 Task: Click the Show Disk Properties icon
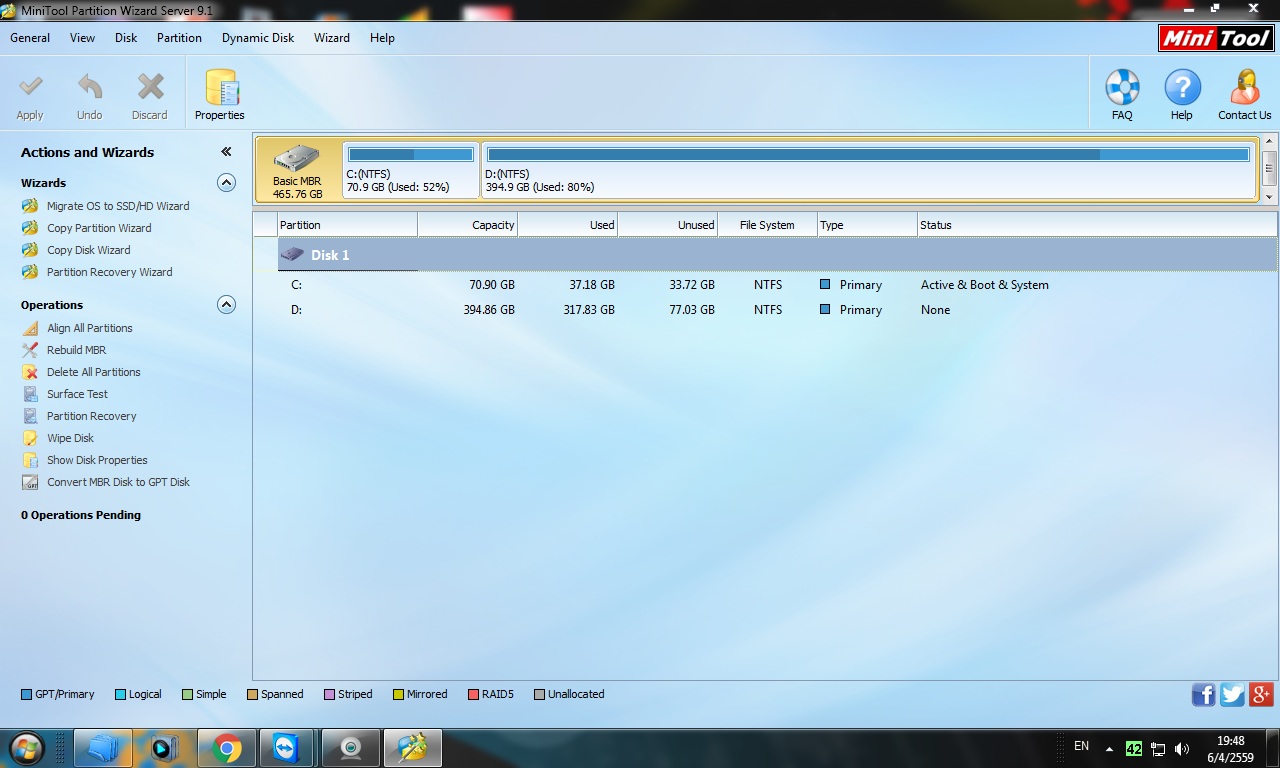point(30,460)
